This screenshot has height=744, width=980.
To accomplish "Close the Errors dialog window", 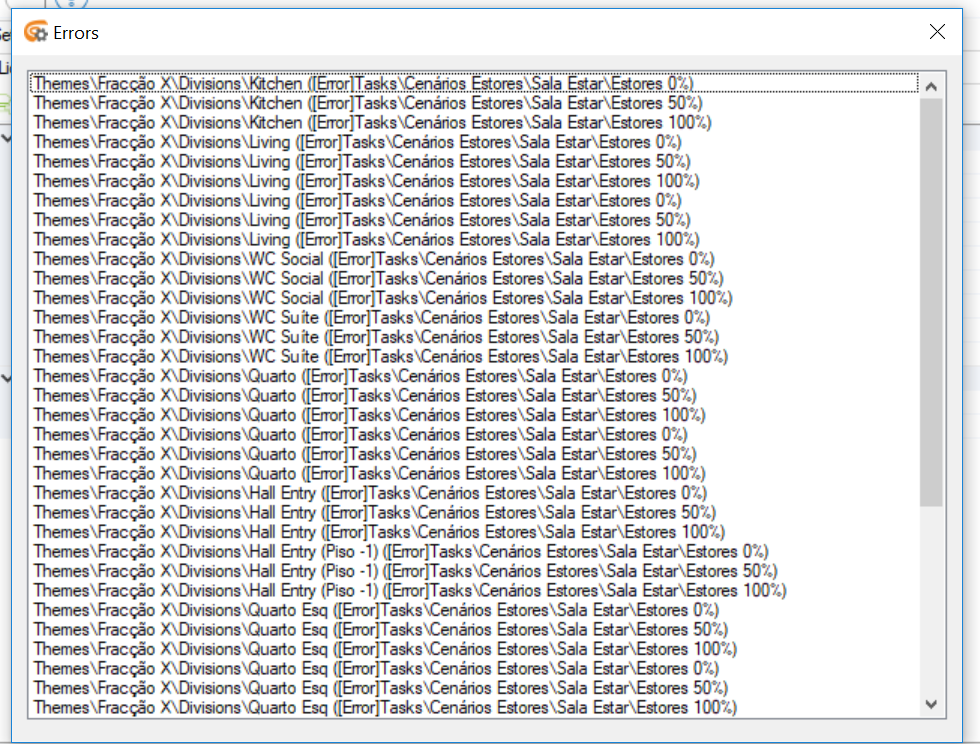I will tap(937, 32).
